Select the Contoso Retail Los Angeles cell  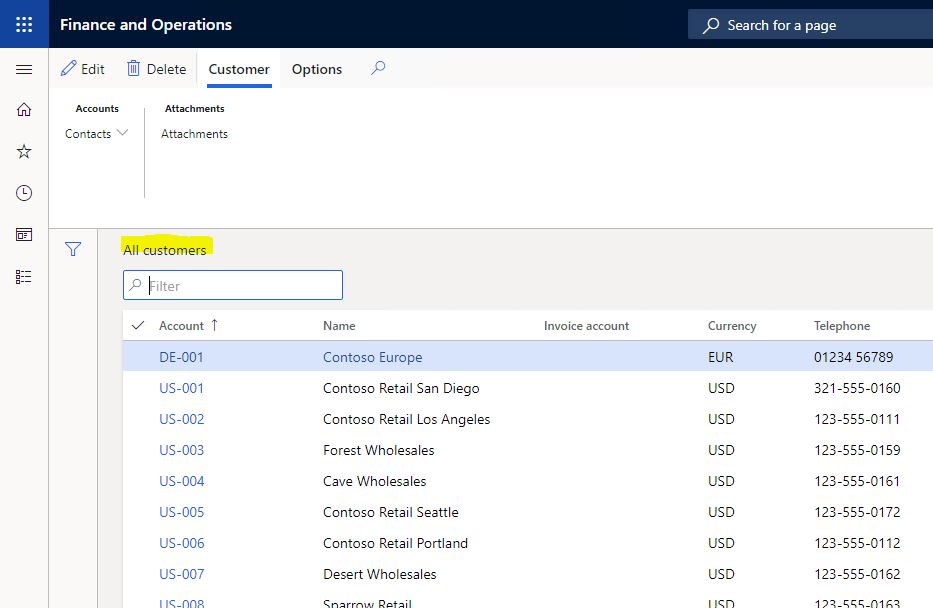[x=406, y=419]
